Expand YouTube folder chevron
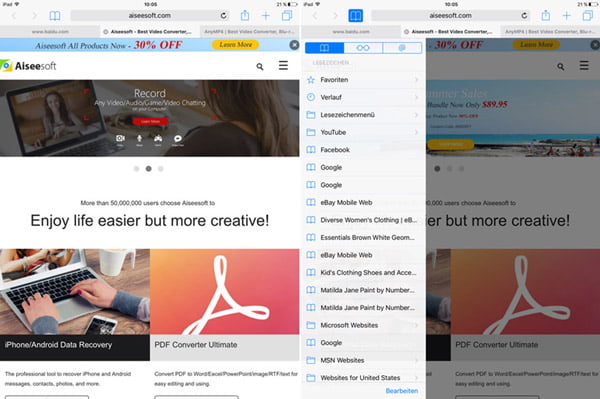 point(416,132)
